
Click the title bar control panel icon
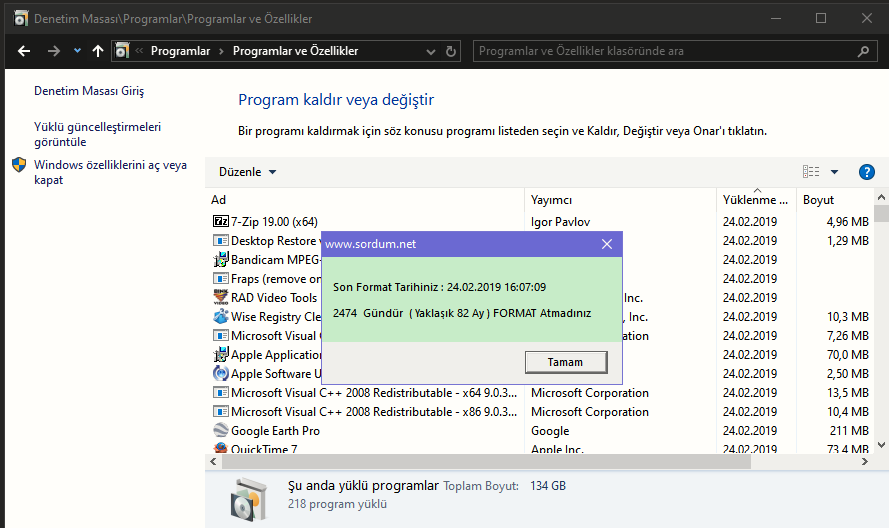pos(20,19)
